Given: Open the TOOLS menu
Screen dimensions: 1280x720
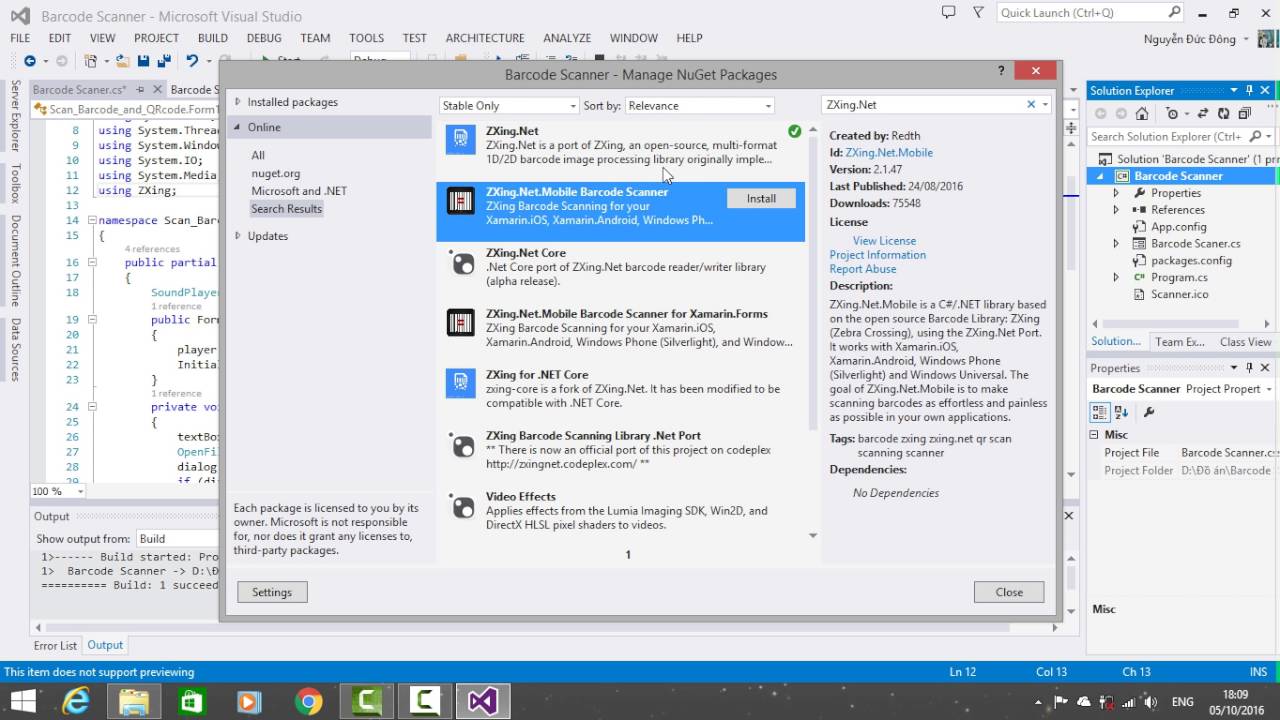Looking at the screenshot, I should coord(366,38).
